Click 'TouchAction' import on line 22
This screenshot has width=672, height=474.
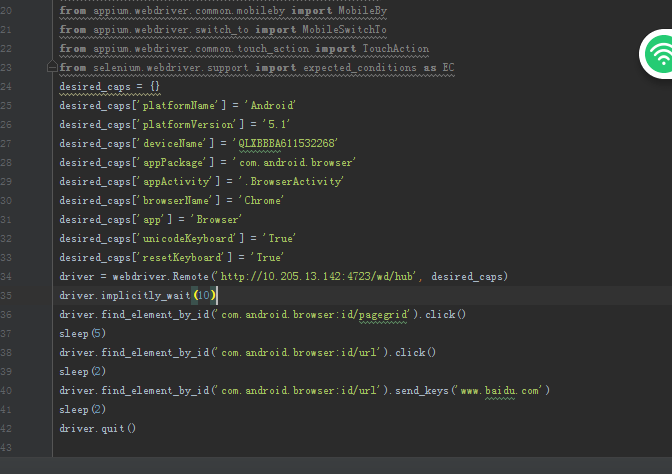[x=396, y=48]
